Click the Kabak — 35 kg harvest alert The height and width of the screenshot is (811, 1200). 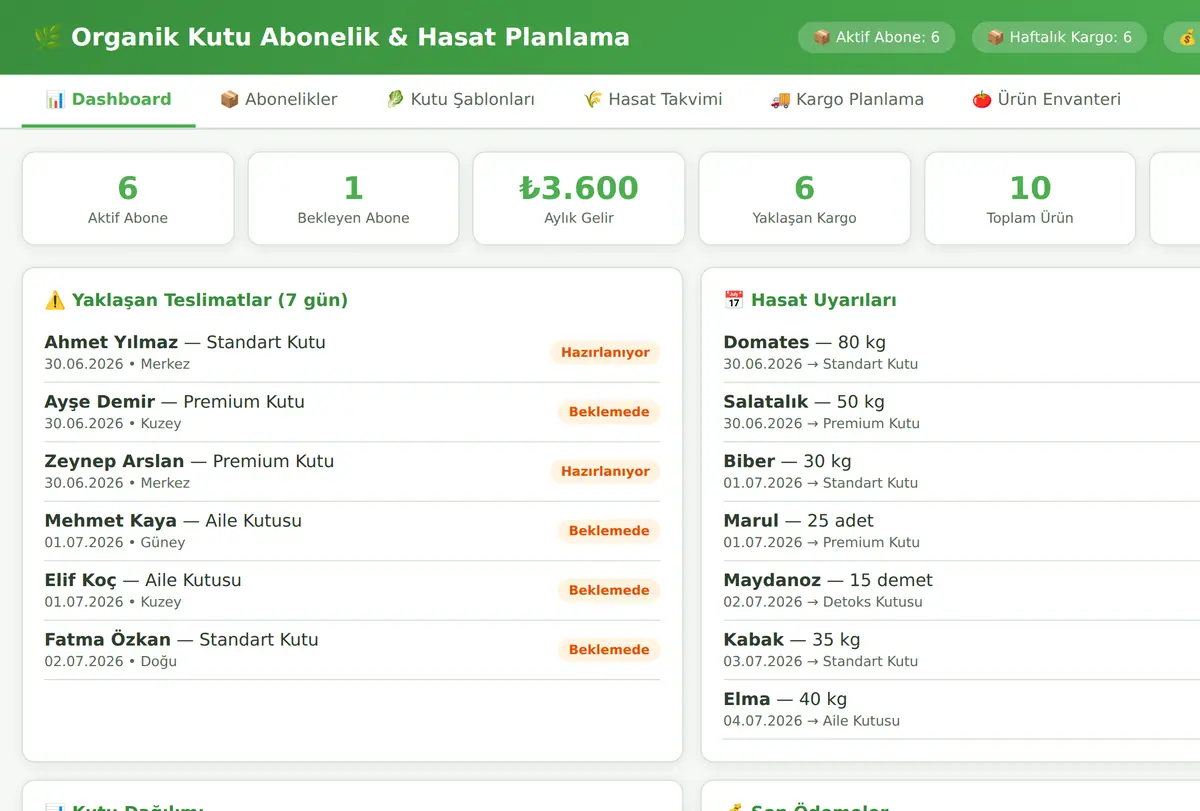tap(961, 650)
